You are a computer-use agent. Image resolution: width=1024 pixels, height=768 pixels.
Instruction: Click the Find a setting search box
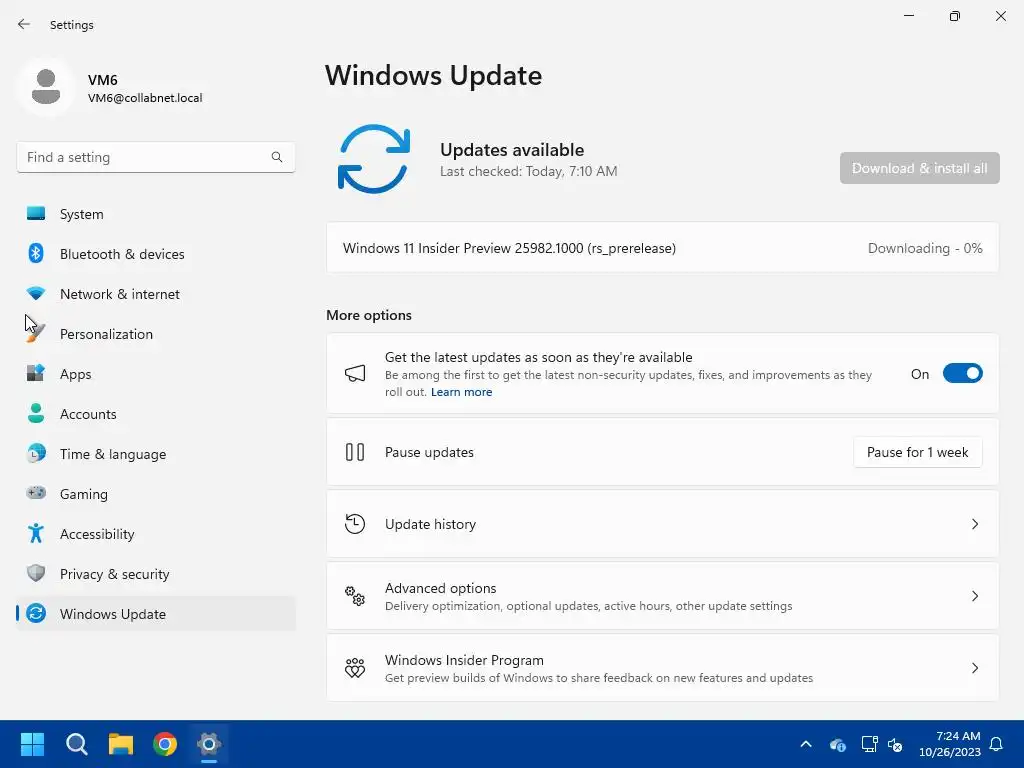156,157
